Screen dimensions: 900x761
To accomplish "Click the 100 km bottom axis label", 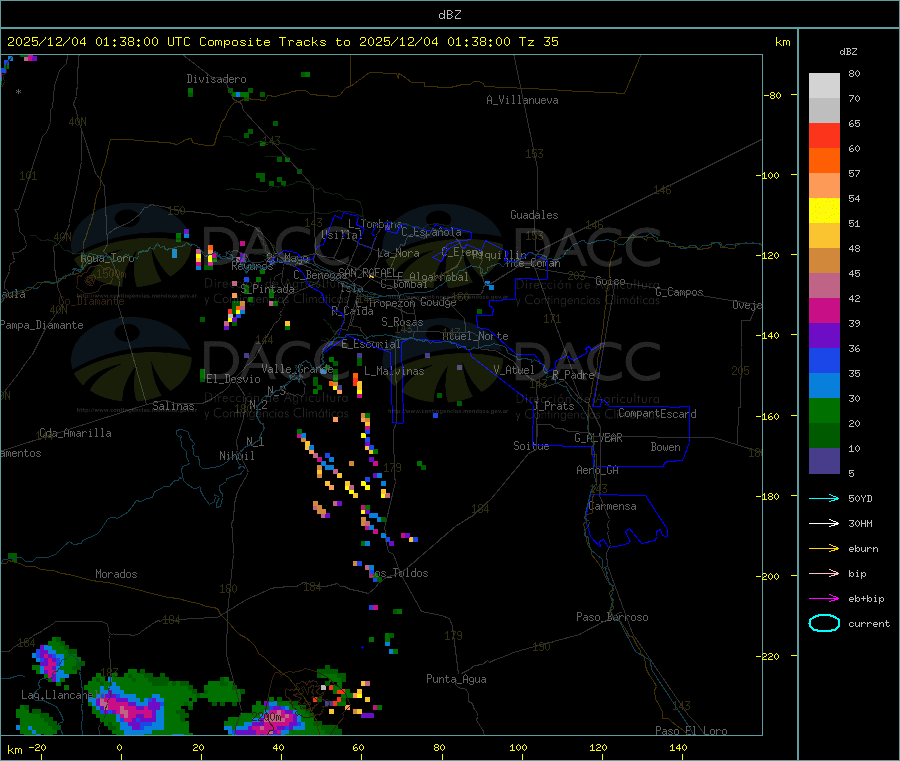I will click(x=518, y=747).
